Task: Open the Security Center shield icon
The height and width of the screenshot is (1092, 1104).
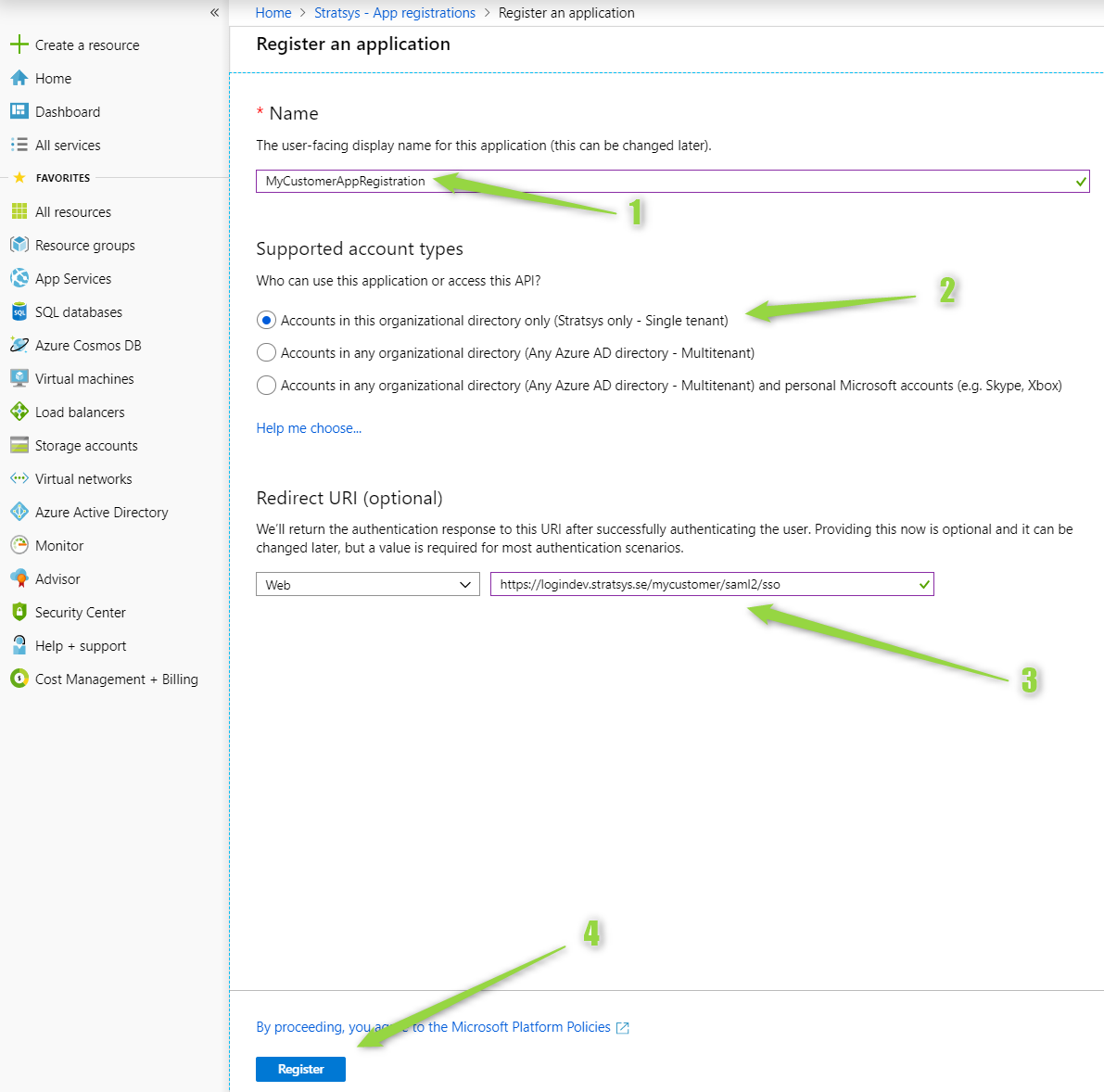Action: (x=19, y=612)
